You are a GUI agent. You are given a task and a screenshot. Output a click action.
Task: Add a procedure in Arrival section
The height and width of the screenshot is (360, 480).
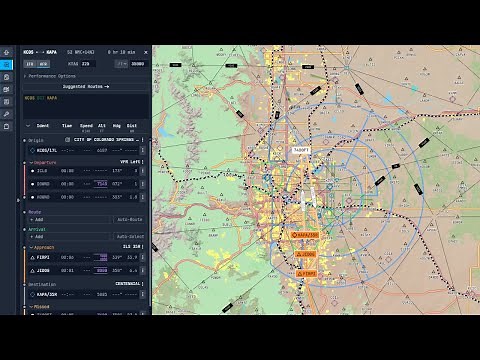point(69,237)
